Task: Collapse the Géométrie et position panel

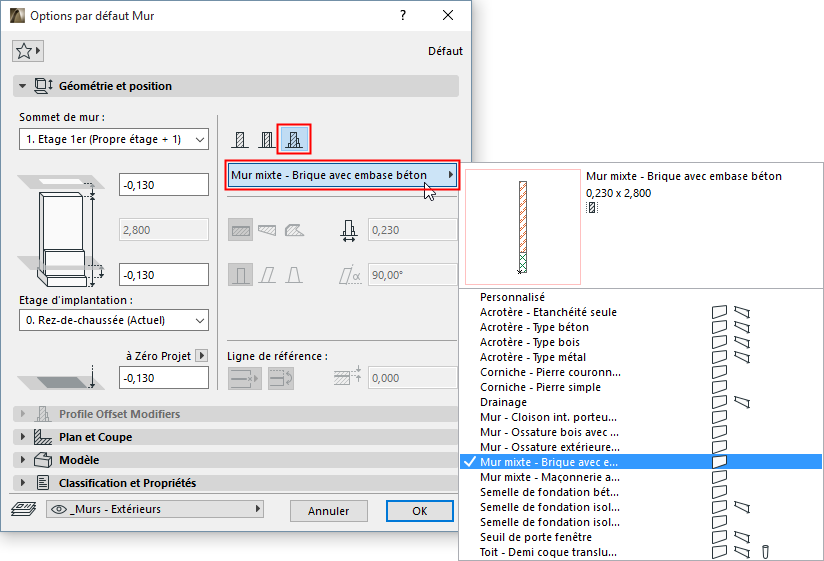Action: click(x=23, y=86)
